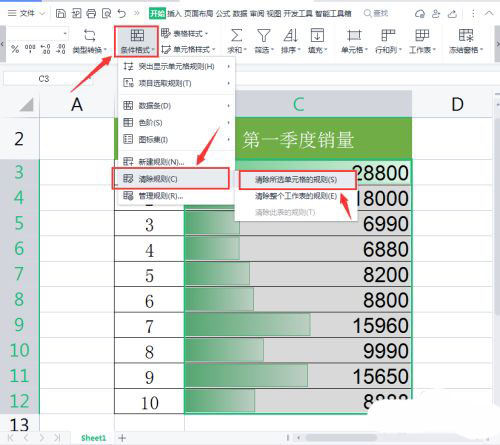Click the 冻结窗格 freeze panes icon
Image resolution: width=500 pixels, height=445 pixels.
tap(466, 35)
